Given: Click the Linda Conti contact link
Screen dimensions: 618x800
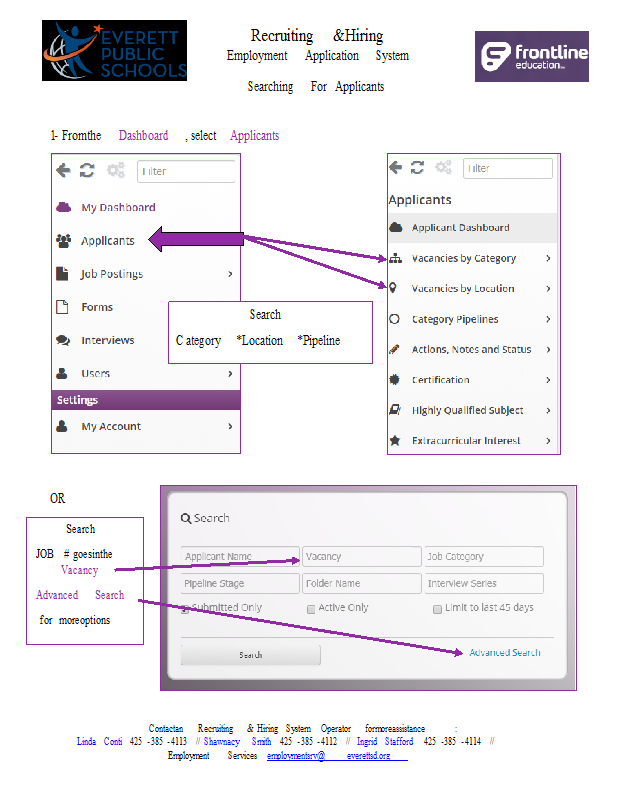Looking at the screenshot, I should (x=100, y=741).
